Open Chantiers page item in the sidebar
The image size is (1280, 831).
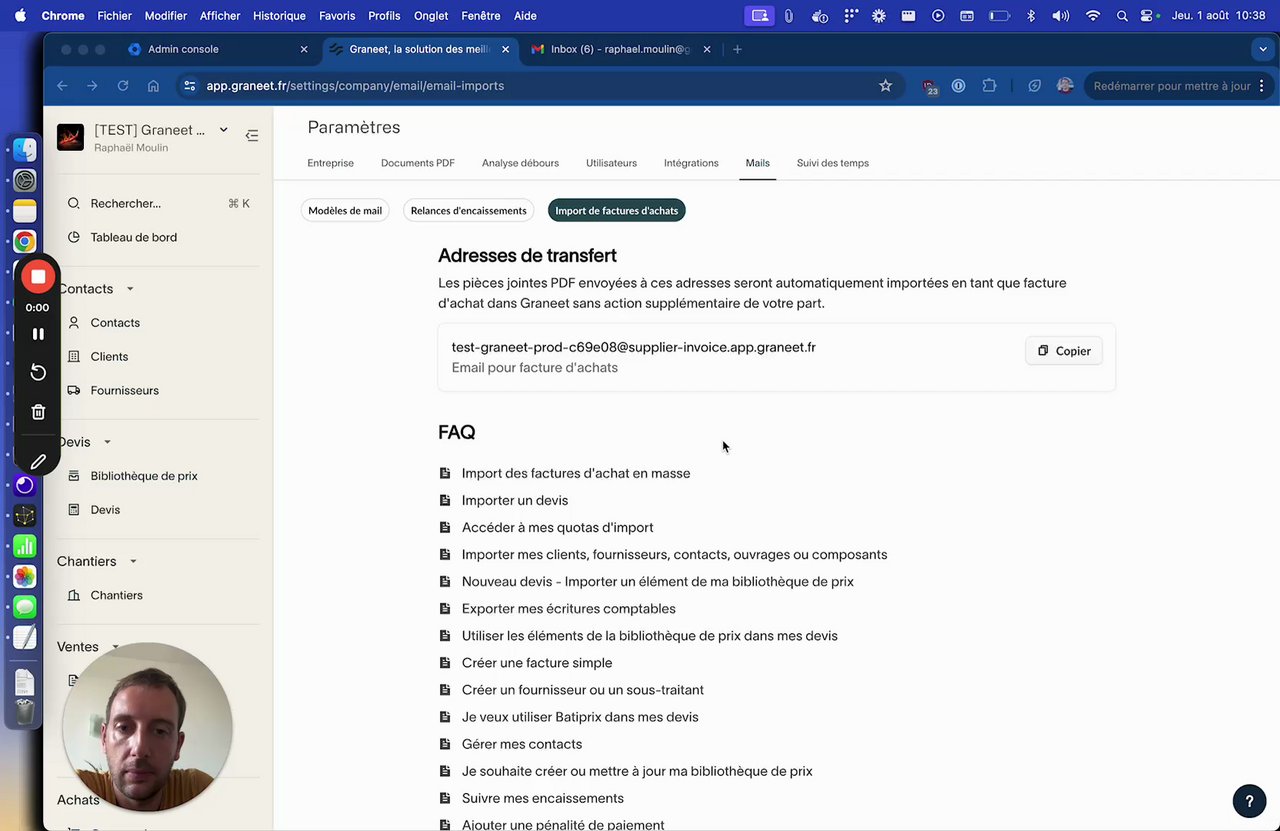point(116,595)
